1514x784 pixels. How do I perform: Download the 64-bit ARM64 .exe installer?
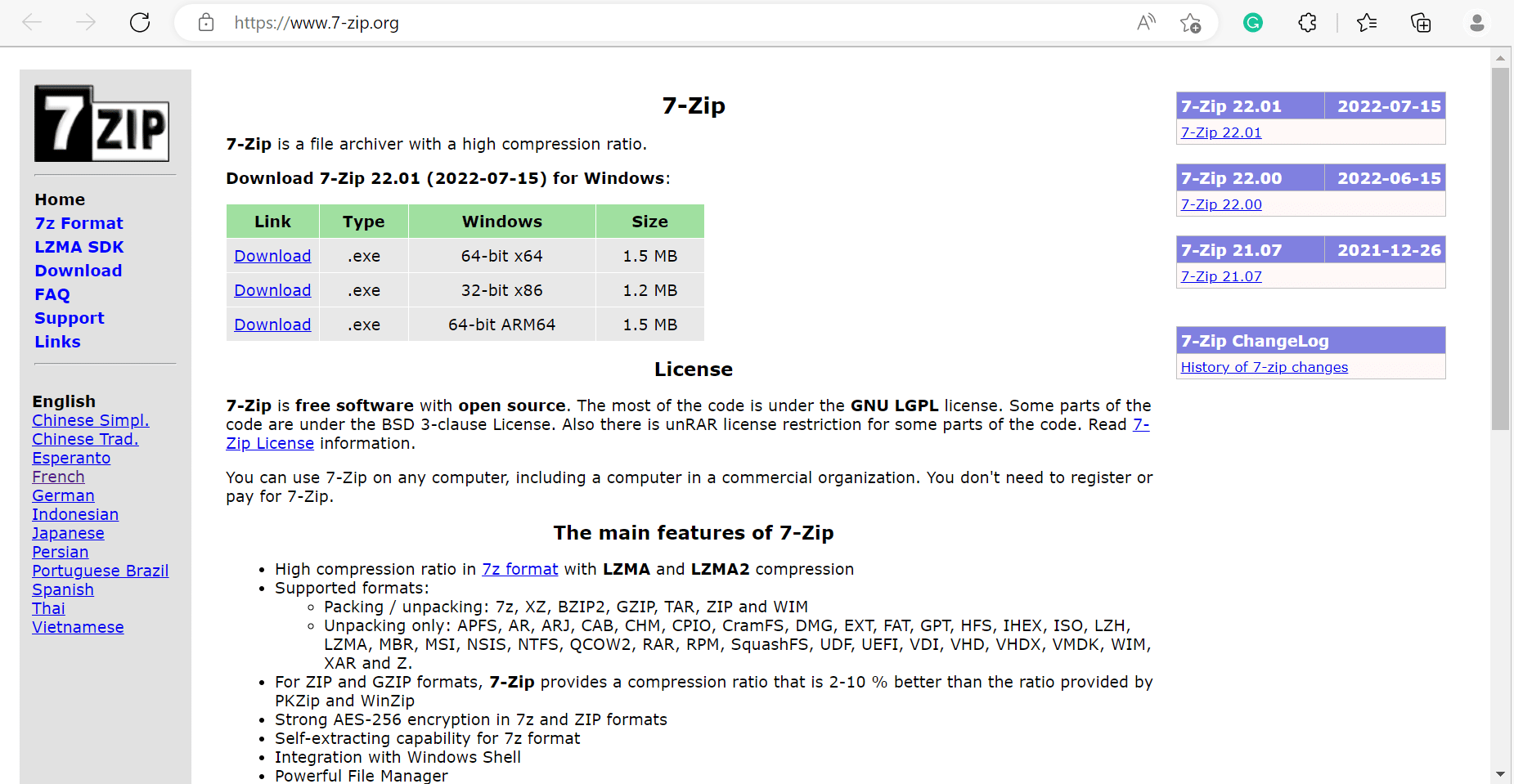coord(272,325)
